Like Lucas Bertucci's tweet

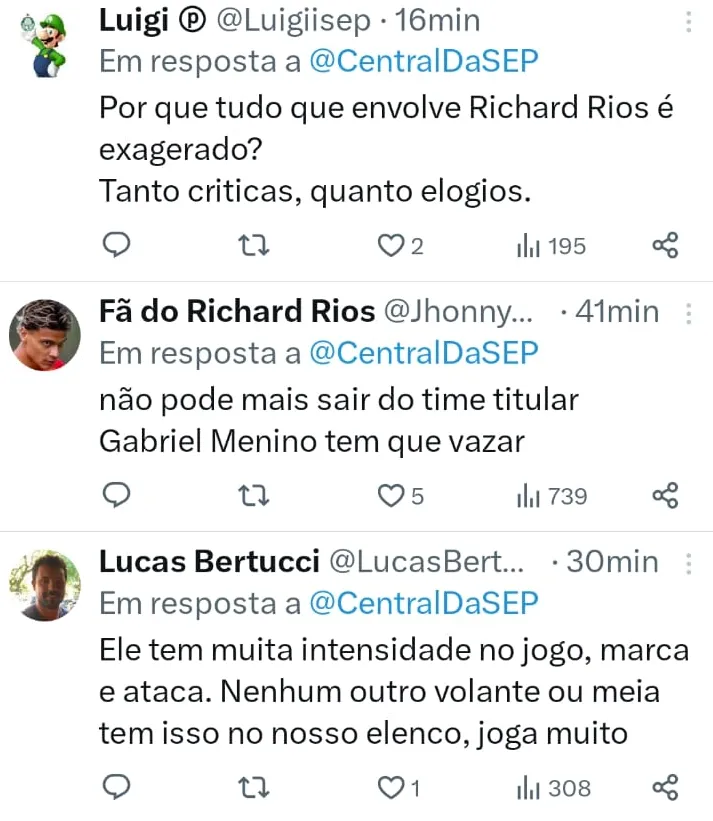tap(389, 788)
